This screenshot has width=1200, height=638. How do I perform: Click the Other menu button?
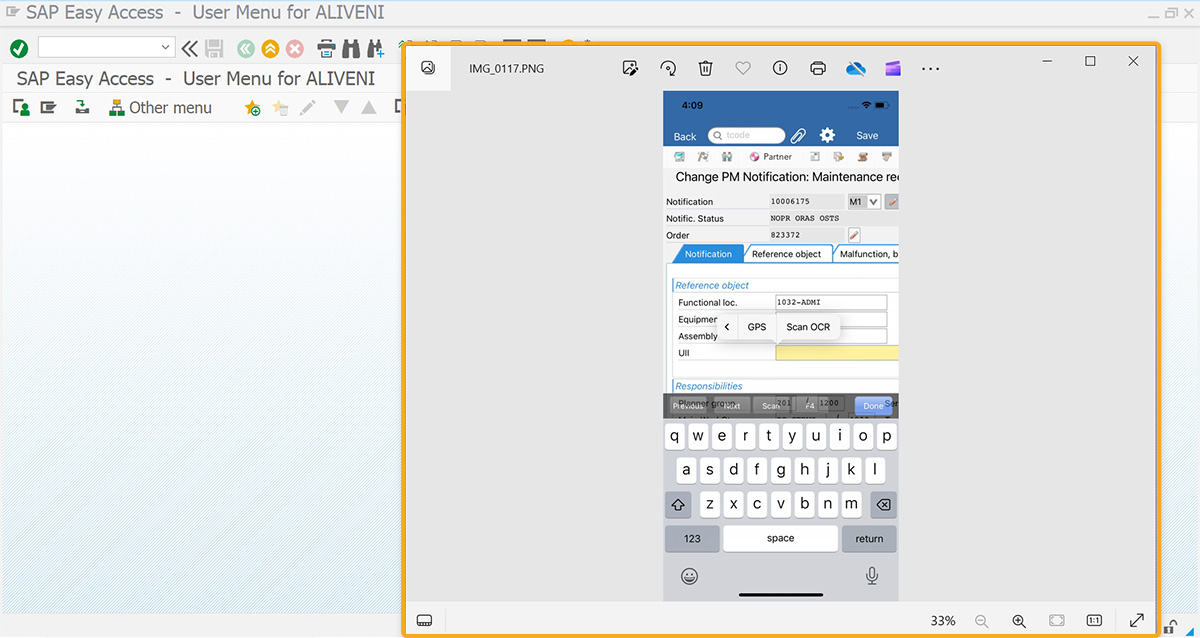(160, 107)
